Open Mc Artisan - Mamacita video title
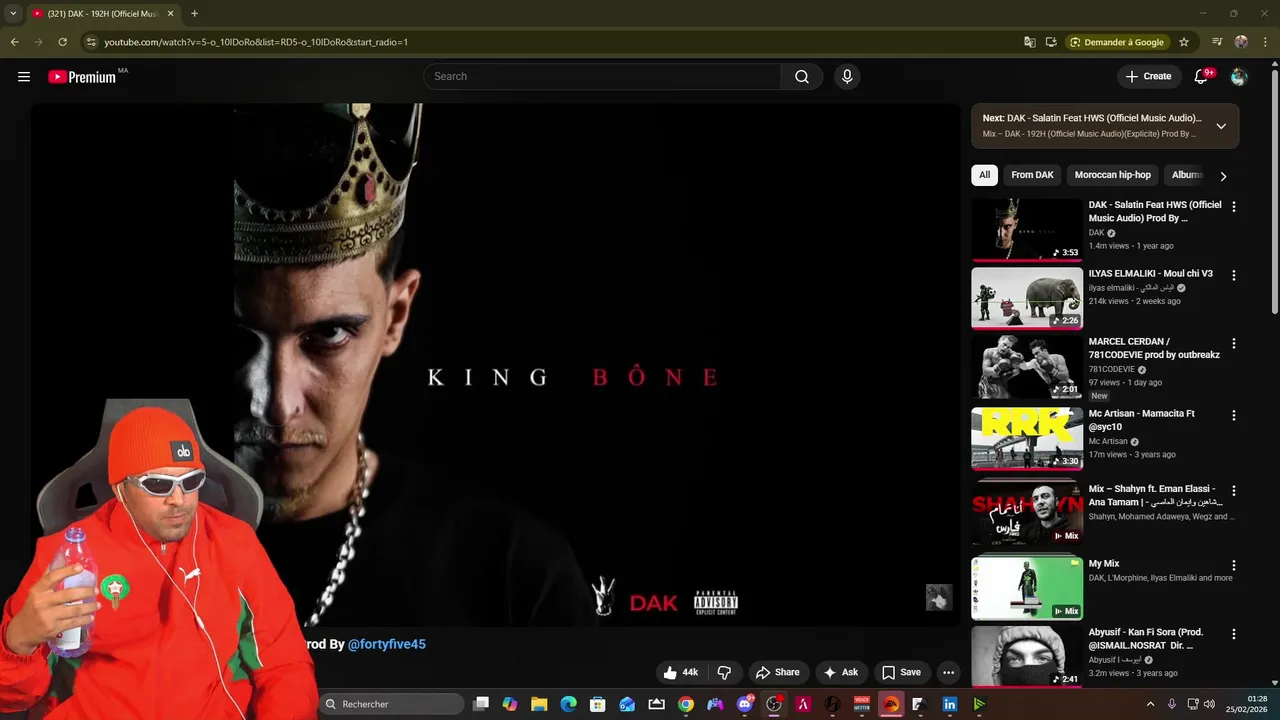This screenshot has height=720, width=1280. point(1141,420)
